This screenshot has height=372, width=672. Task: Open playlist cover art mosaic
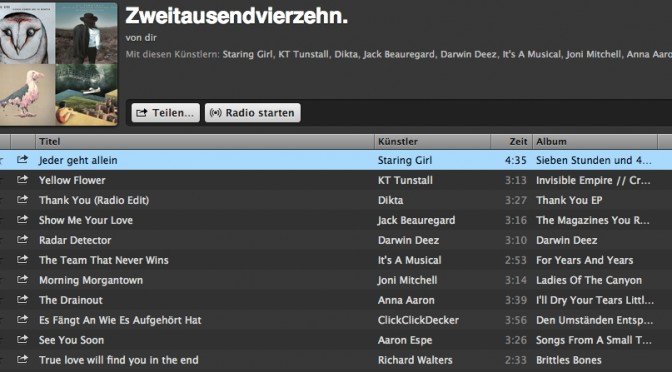pos(58,64)
